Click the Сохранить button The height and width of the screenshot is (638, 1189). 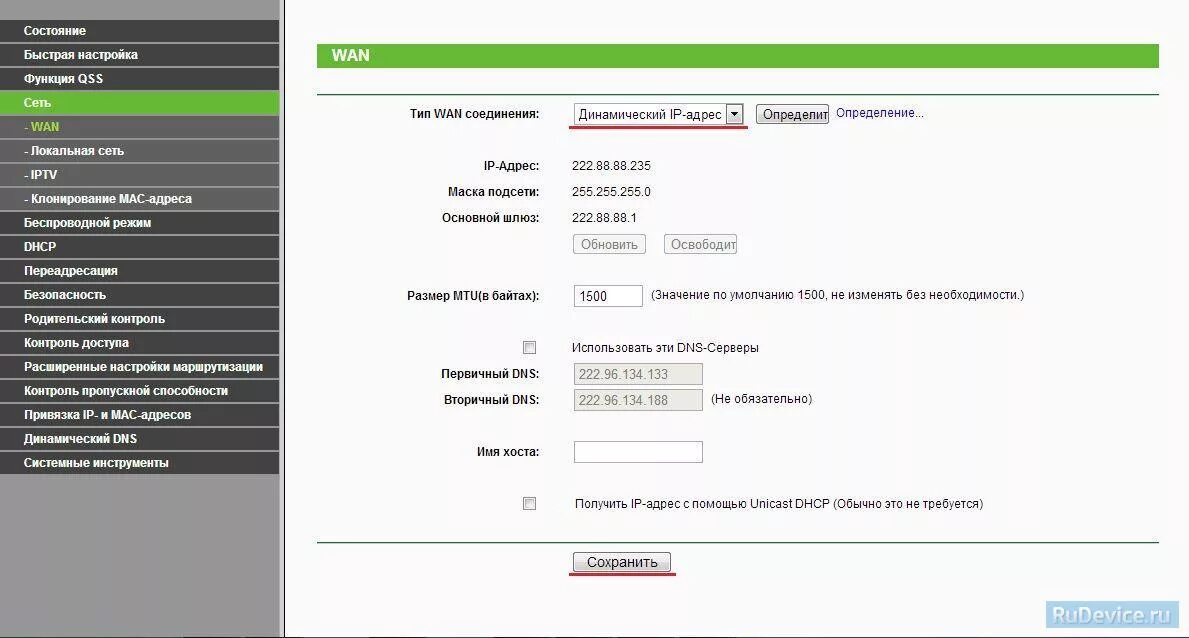(622, 562)
